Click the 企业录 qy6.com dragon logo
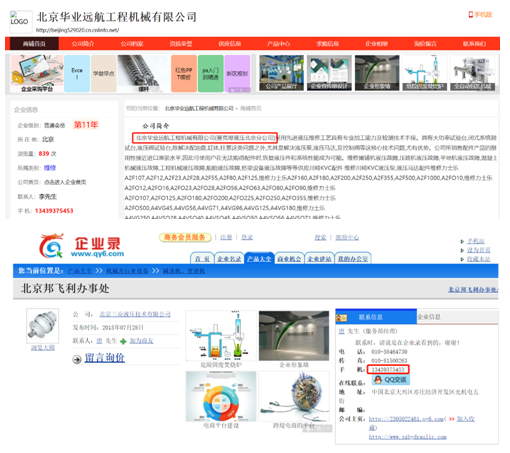Screen dimensions: 510x453 (x=82, y=246)
